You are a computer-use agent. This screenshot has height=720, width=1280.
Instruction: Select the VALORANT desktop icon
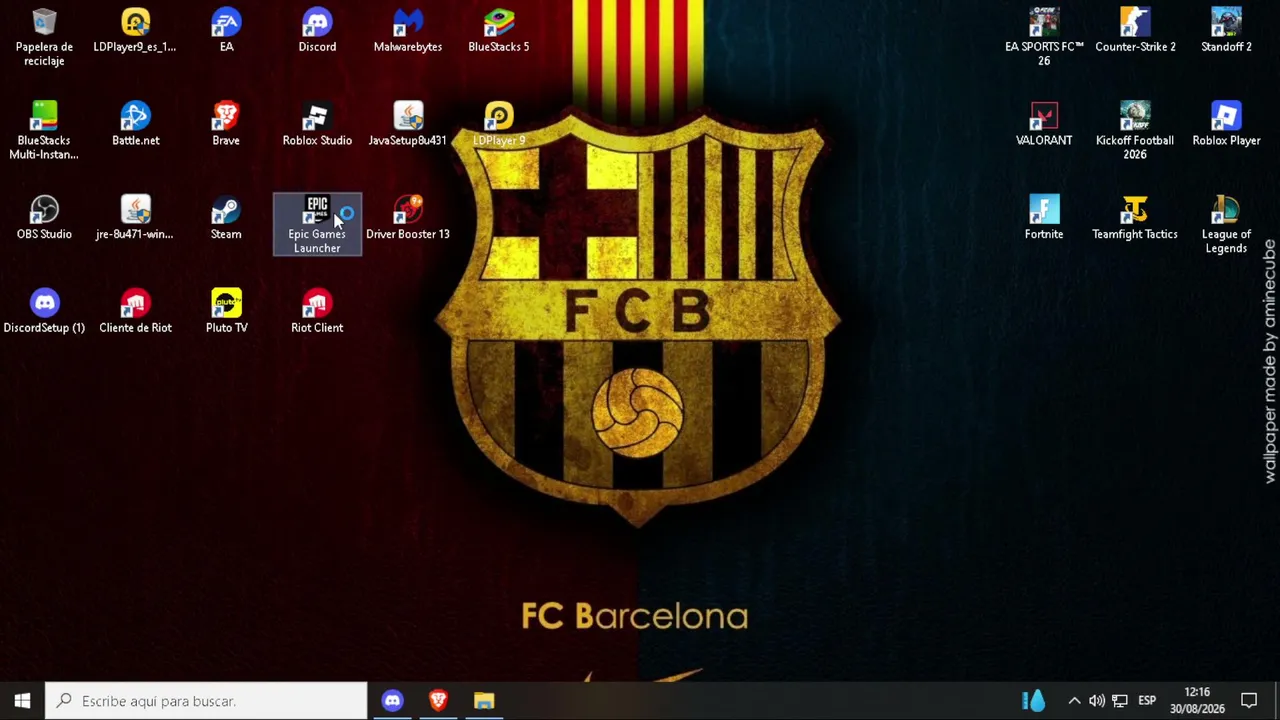pos(1044,124)
